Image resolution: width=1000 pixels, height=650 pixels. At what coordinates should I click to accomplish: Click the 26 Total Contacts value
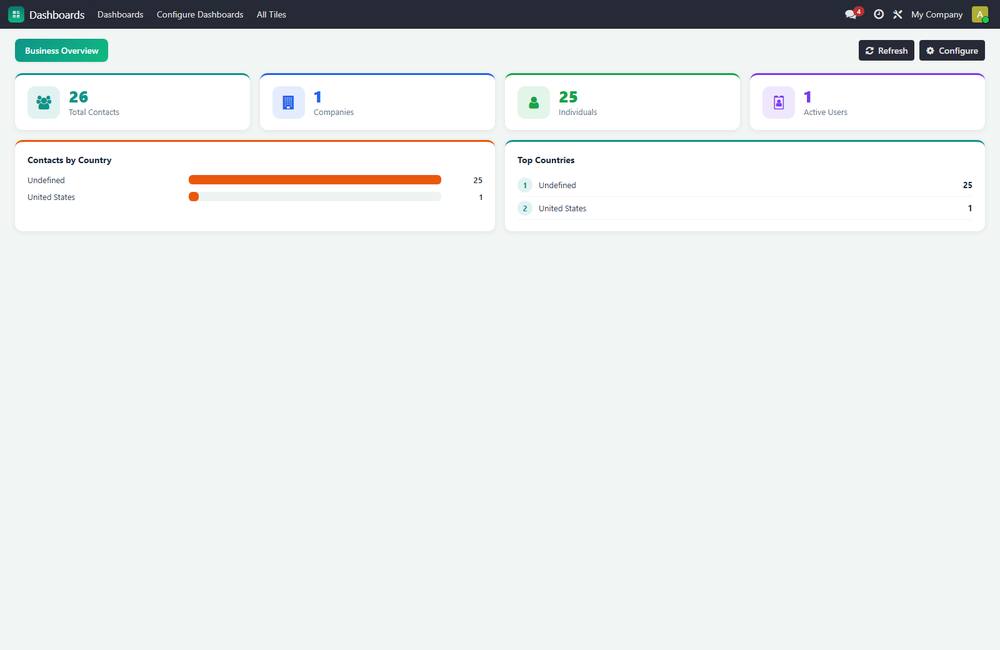tap(78, 96)
